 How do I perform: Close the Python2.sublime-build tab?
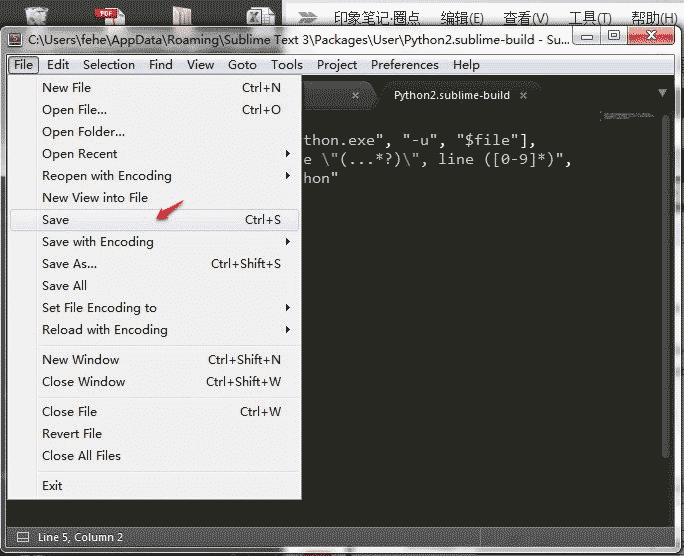pos(523,95)
